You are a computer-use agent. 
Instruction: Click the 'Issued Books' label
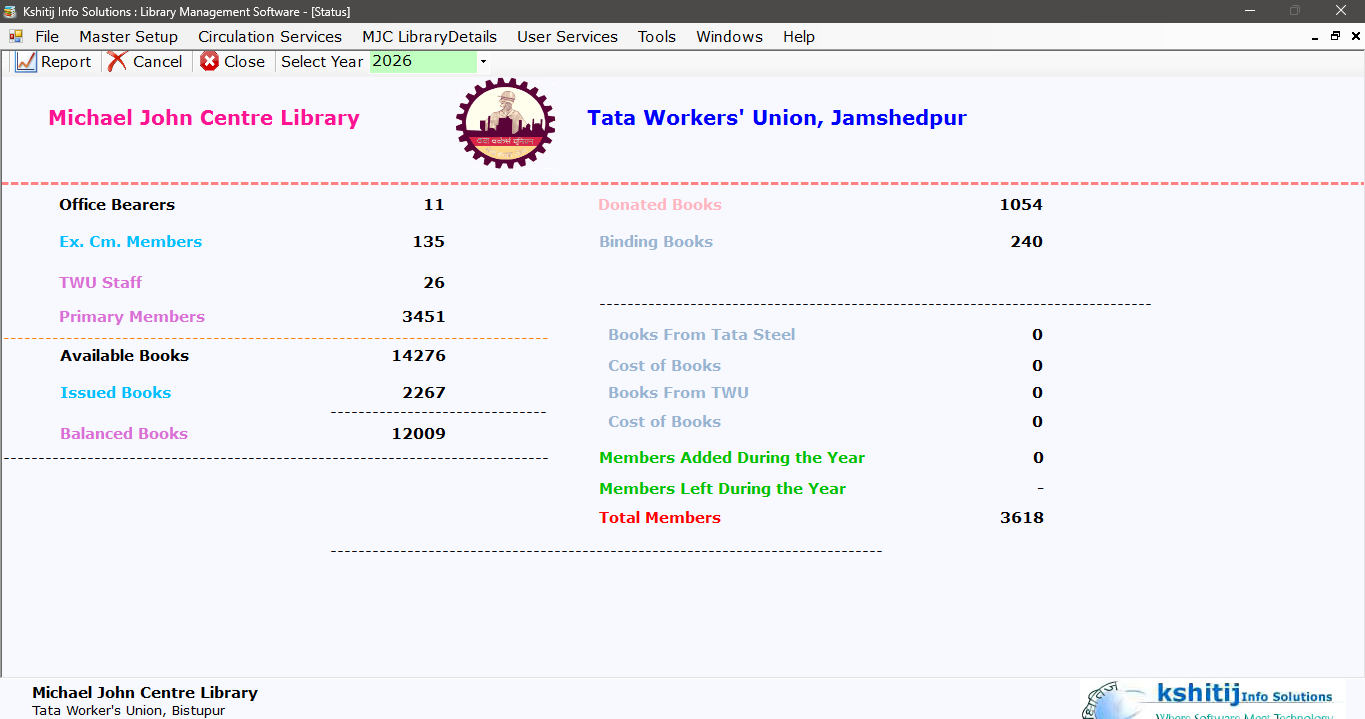click(x=116, y=393)
